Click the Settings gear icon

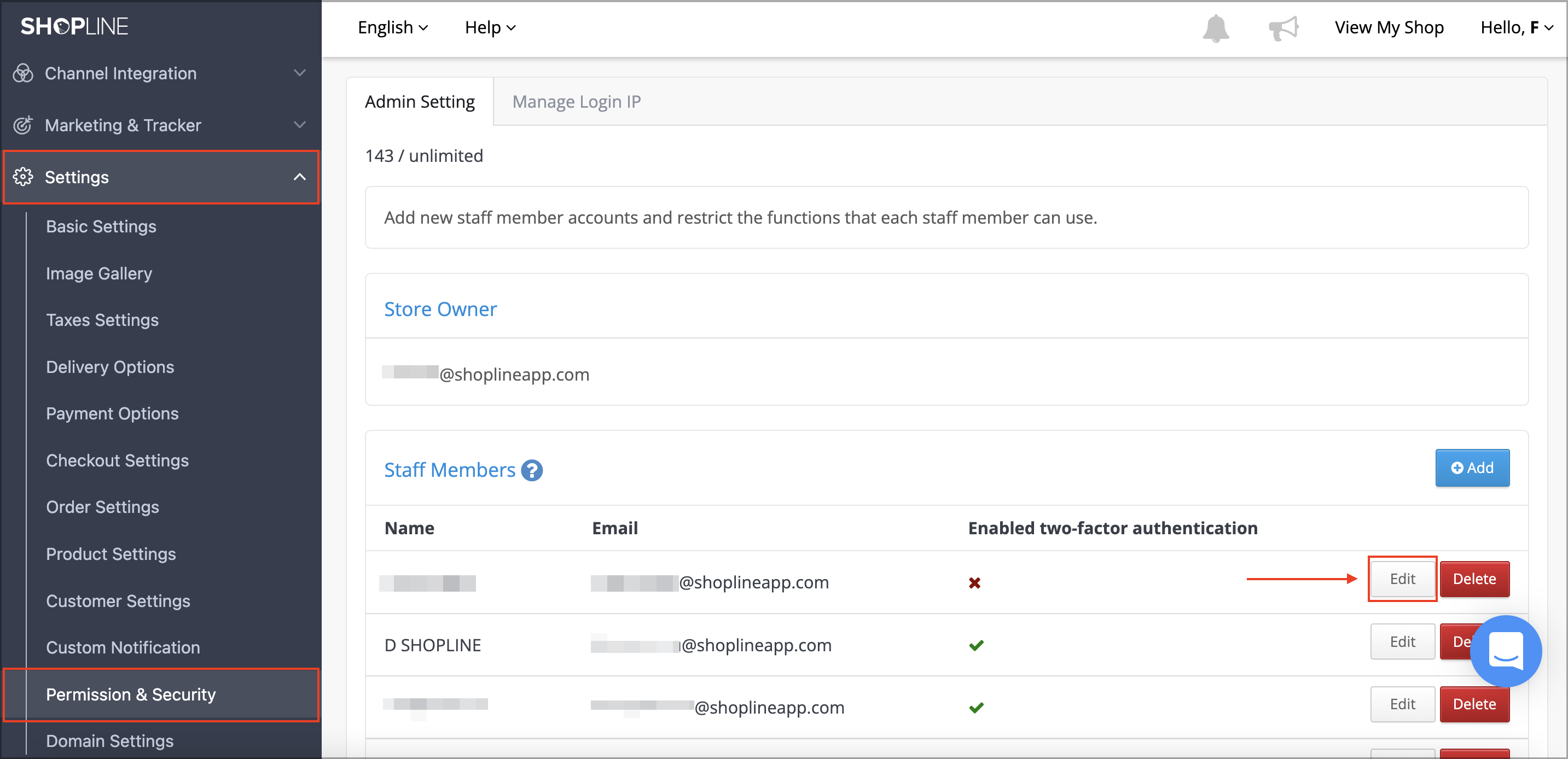tap(23, 177)
